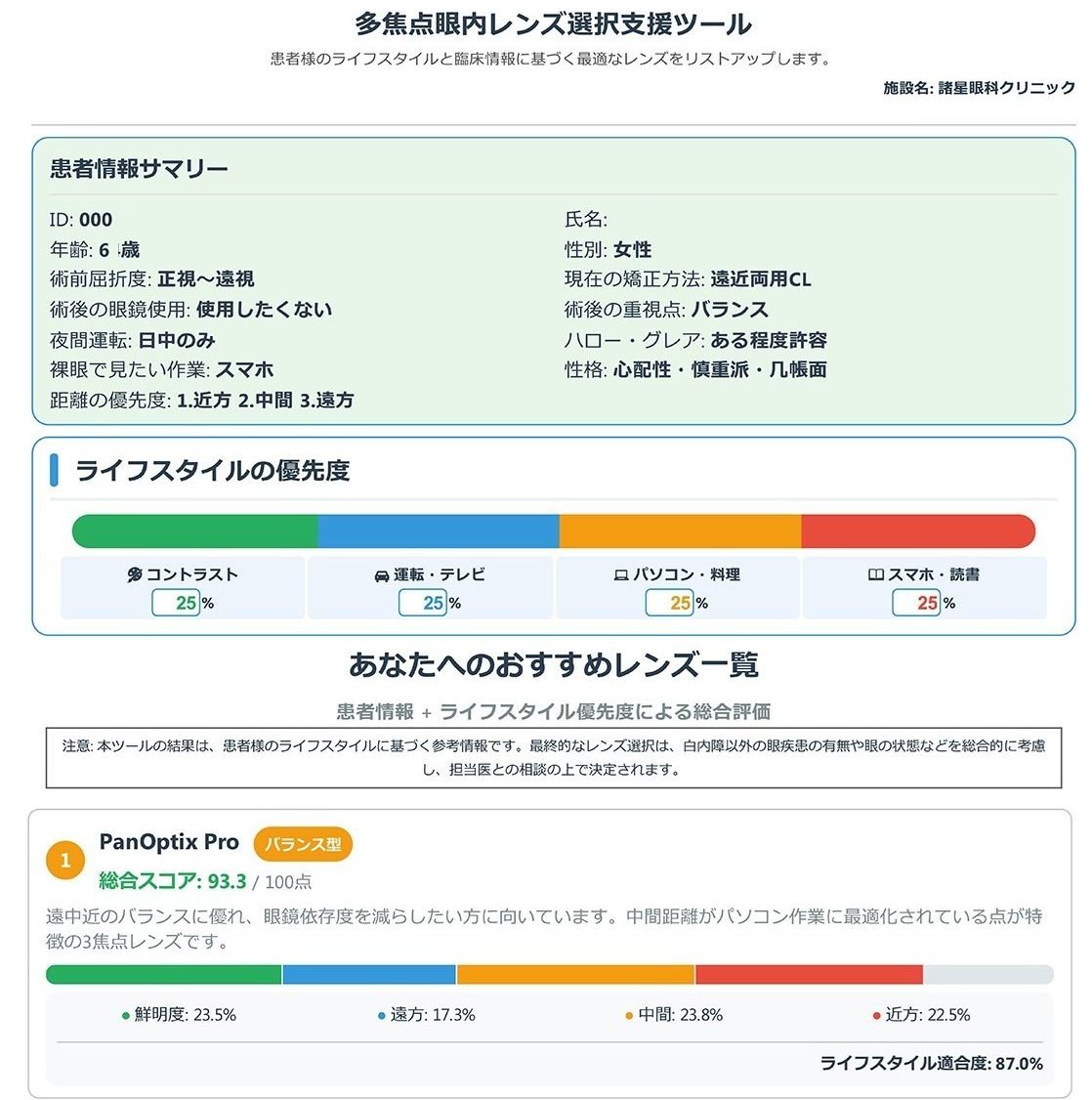Click the orange rank 1 badge
This screenshot has height=1100, width=1092.
click(x=64, y=860)
